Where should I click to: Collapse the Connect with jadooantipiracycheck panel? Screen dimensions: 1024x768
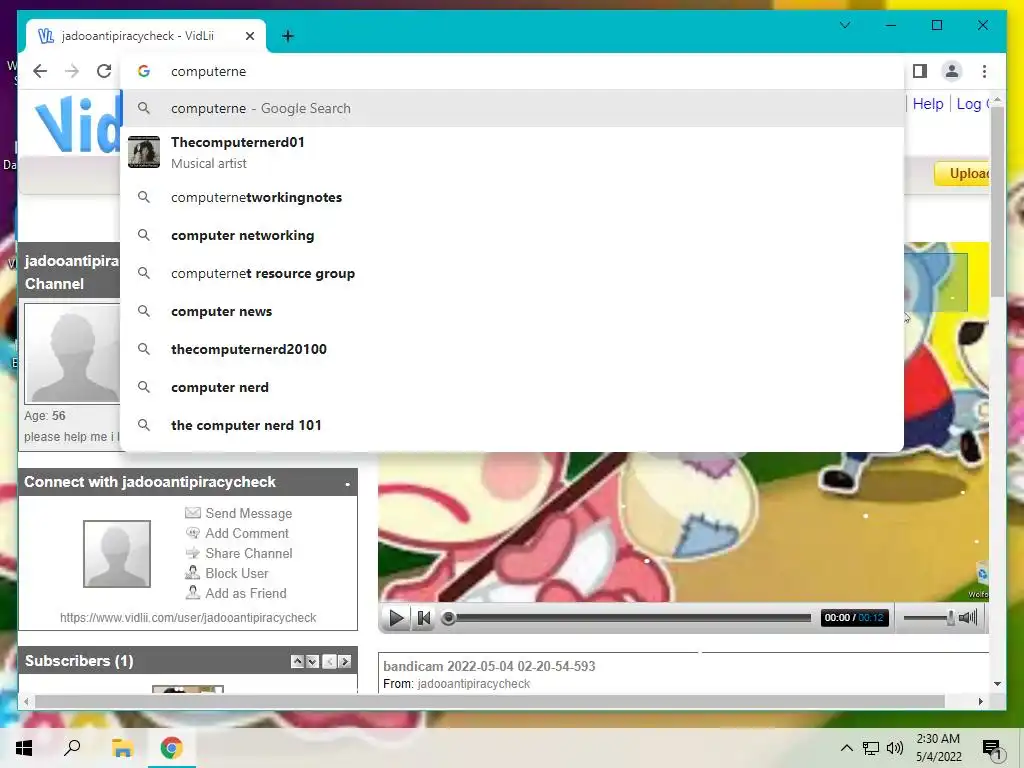(x=347, y=484)
